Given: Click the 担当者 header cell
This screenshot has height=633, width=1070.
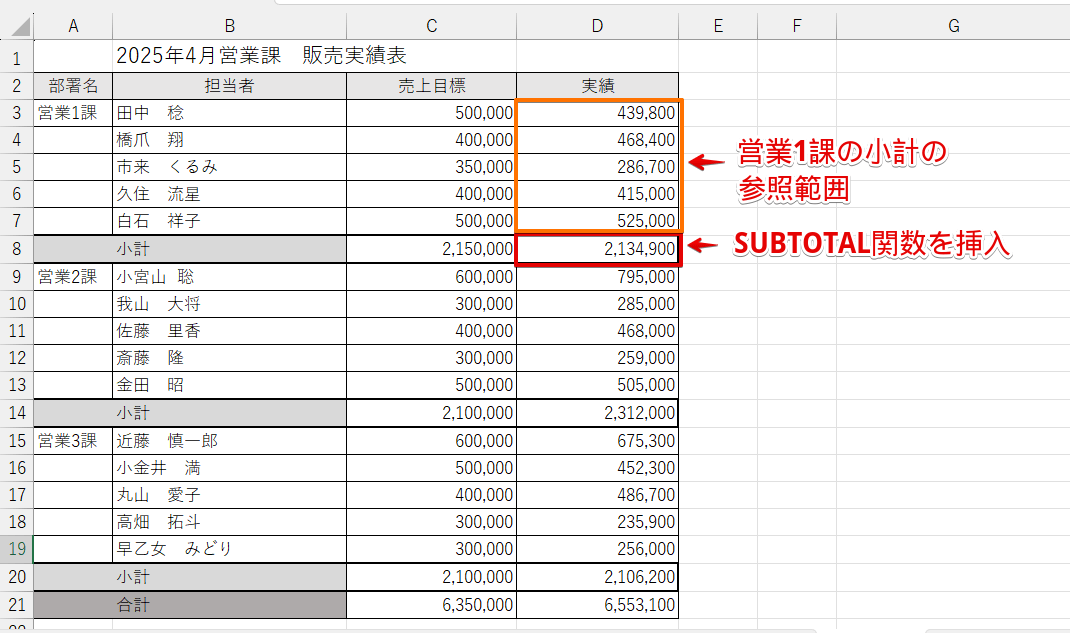Looking at the screenshot, I should coord(229,86).
